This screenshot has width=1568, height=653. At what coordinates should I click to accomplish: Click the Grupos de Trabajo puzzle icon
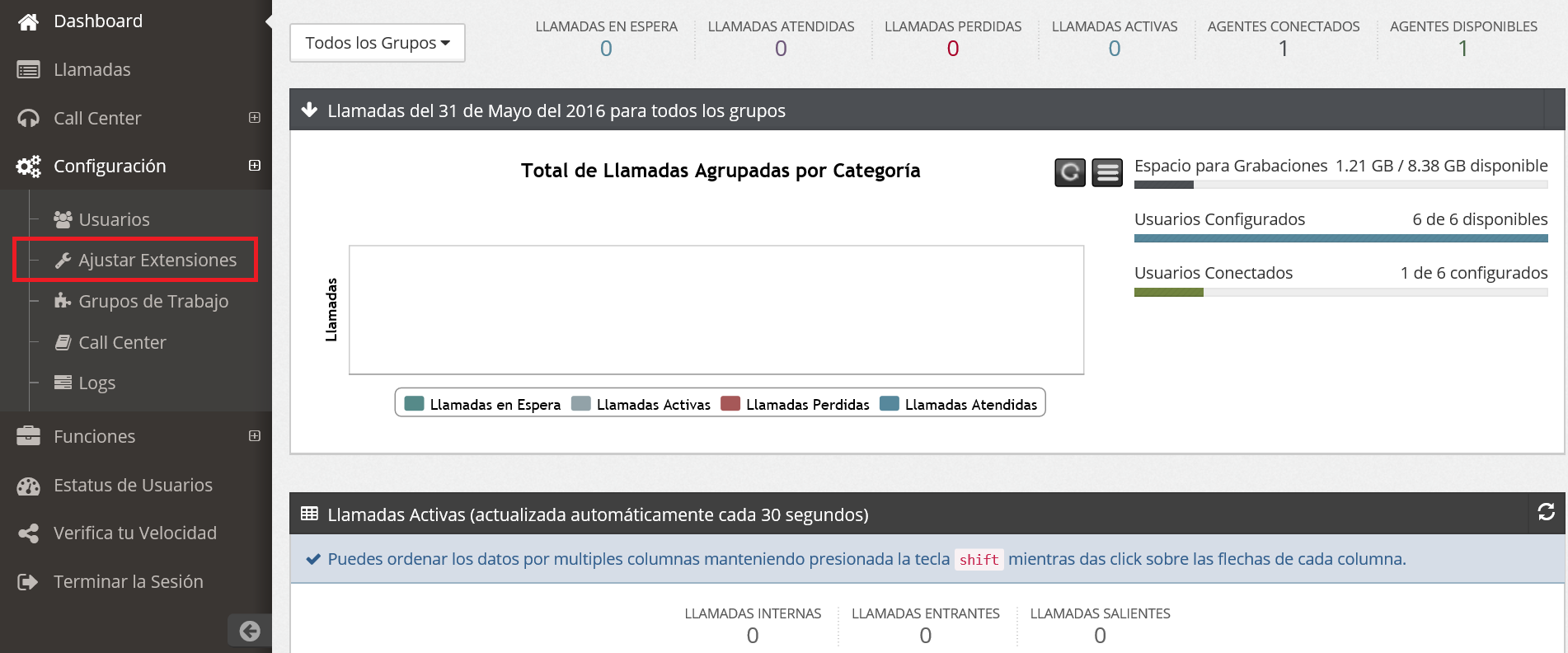coord(63,301)
